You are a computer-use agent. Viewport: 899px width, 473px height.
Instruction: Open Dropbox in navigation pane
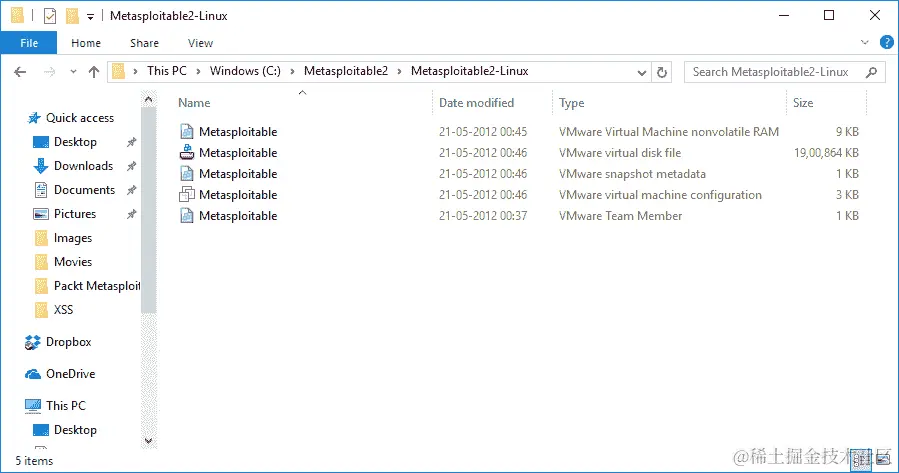[x=68, y=342]
